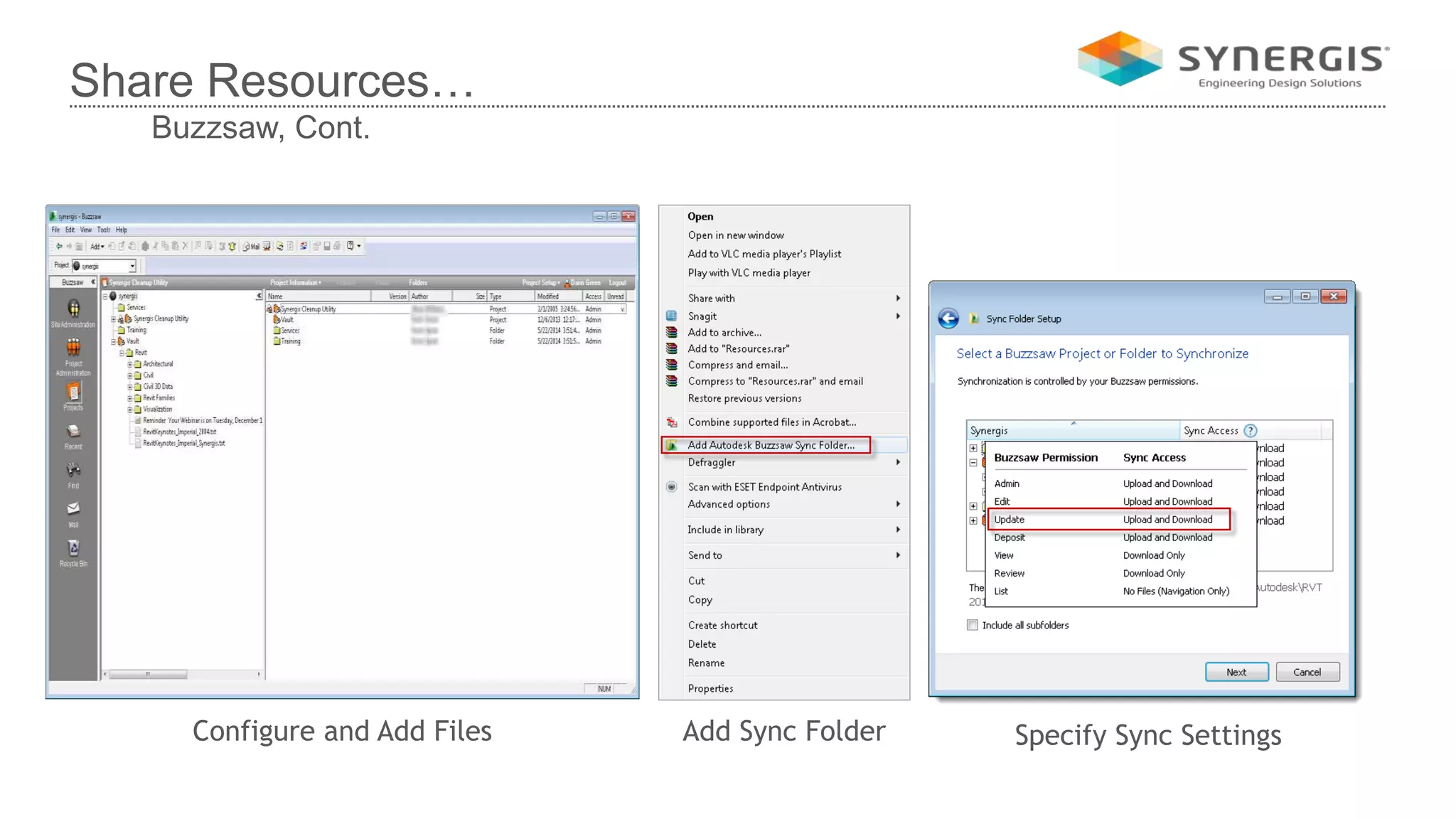Click the Mail toolbar button in Buzzsaw
The height and width of the screenshot is (819, 1456).
251,247
